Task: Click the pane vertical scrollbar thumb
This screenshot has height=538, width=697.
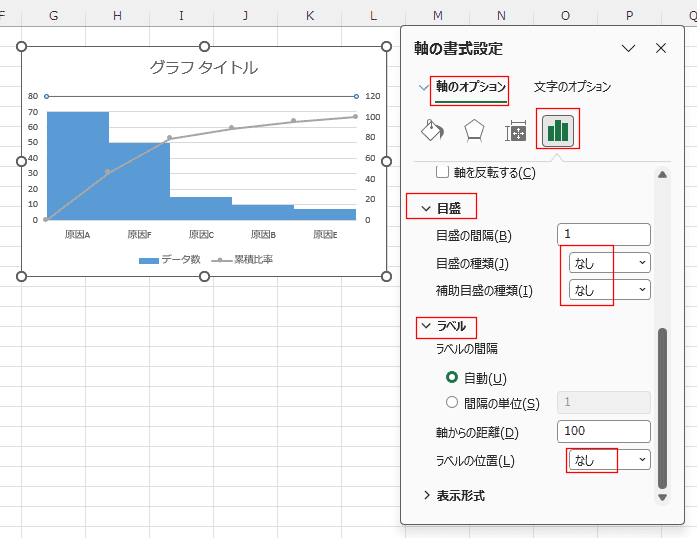Action: point(662,408)
